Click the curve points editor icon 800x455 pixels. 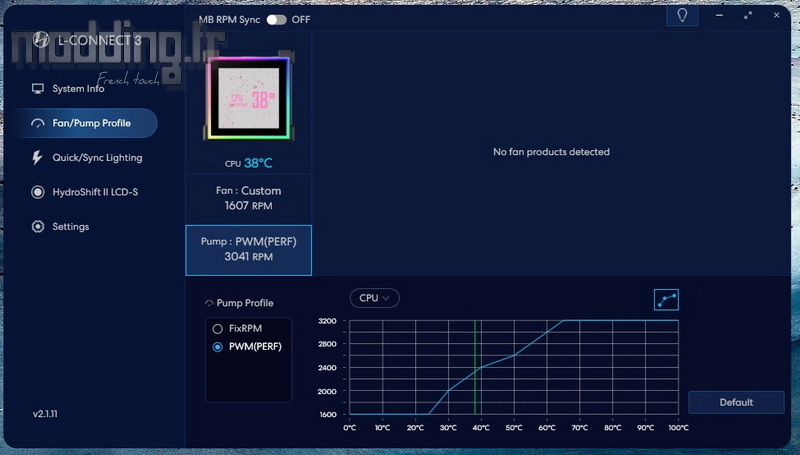[x=665, y=299]
